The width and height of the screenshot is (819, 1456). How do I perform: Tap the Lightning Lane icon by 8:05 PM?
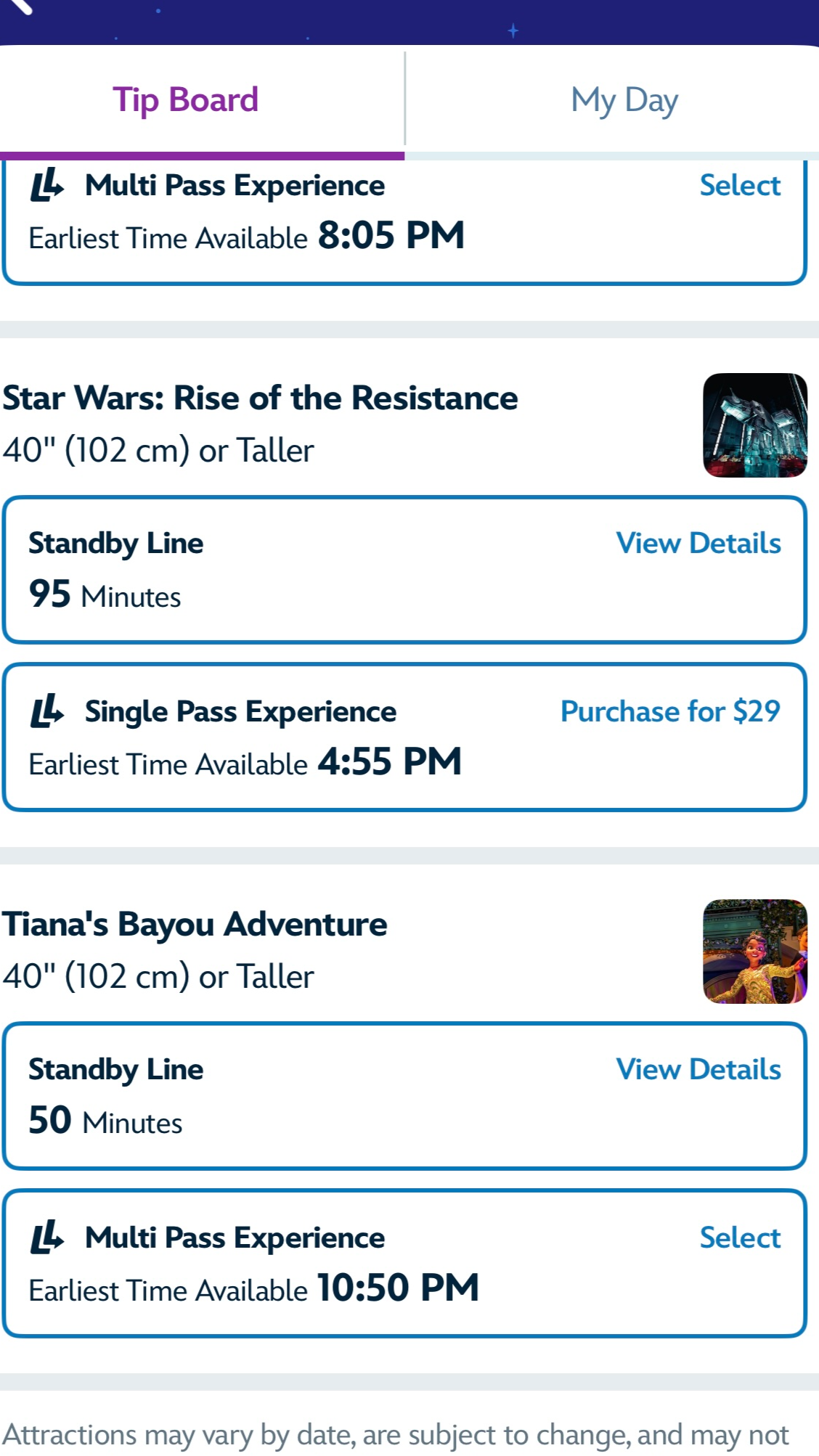(x=47, y=184)
